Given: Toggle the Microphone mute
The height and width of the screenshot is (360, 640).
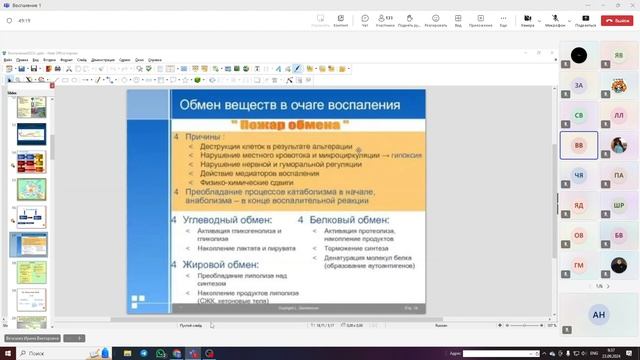Looking at the screenshot, I should [555, 20].
